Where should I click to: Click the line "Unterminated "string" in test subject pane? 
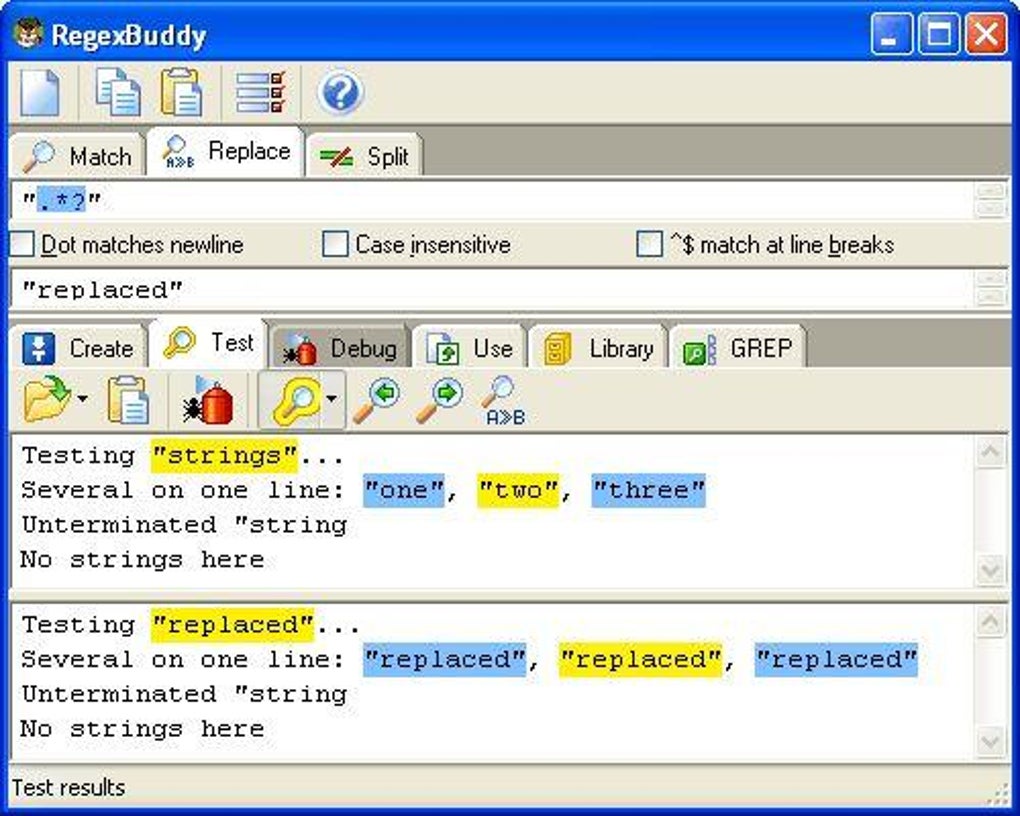184,524
